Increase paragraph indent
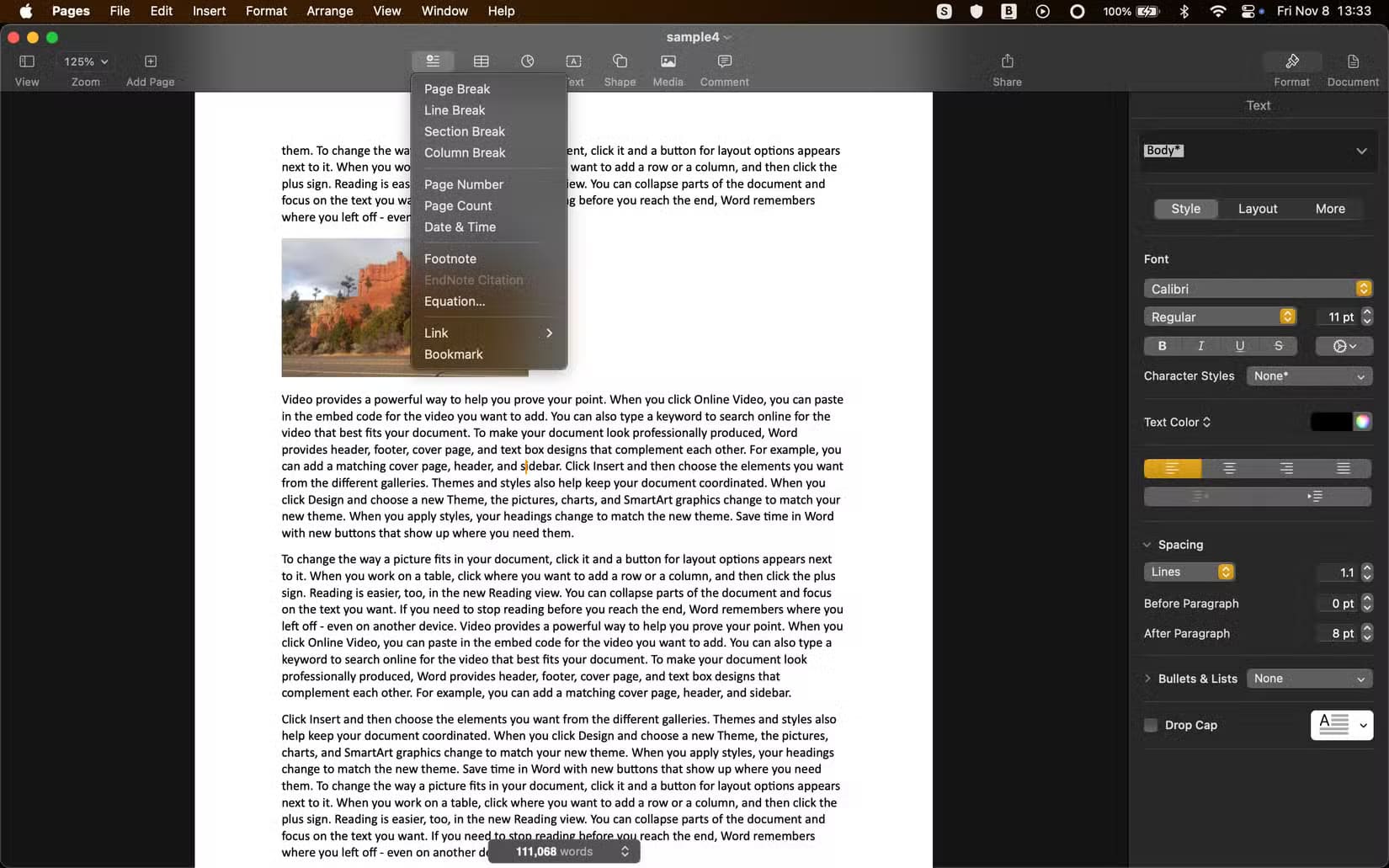 1315,497
